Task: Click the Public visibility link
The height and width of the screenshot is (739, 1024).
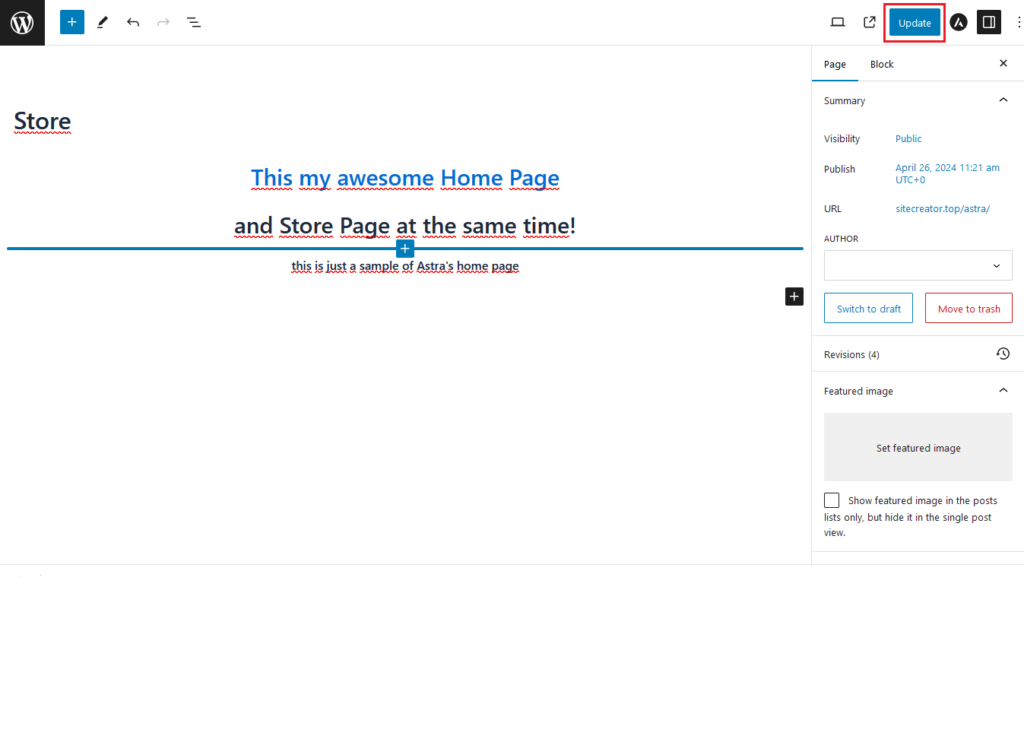Action: click(908, 139)
